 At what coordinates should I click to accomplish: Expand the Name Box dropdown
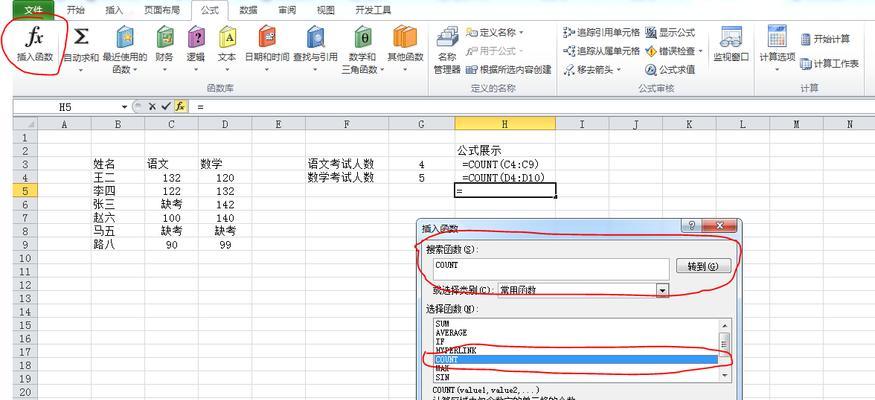point(124,107)
